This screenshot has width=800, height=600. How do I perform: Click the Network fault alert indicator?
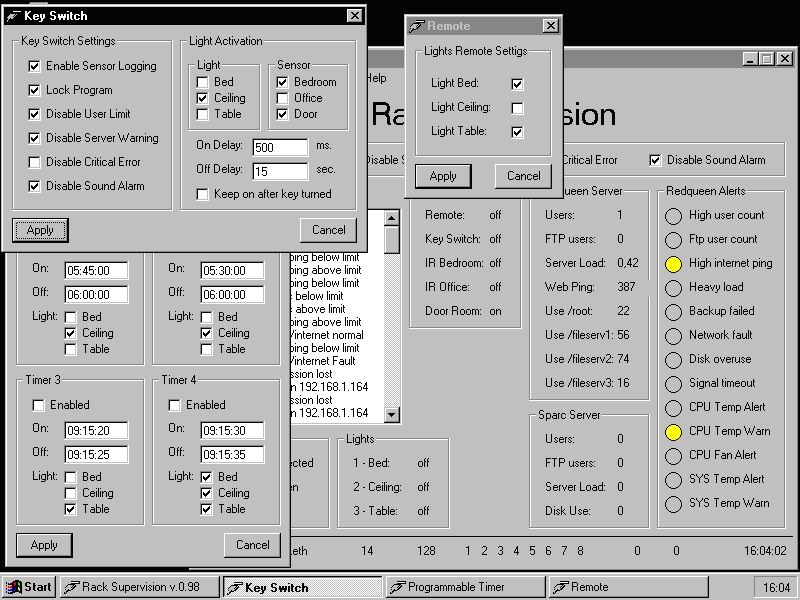pyautogui.click(x=673, y=336)
